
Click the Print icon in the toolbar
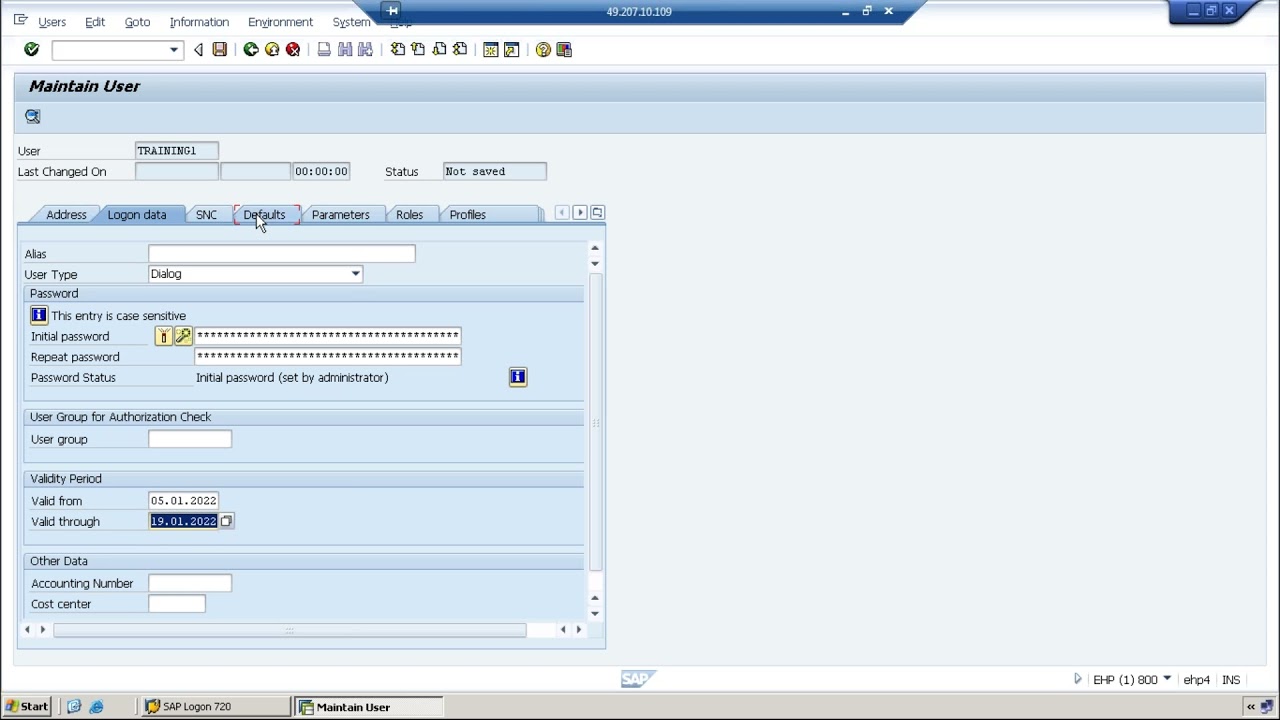coord(324,50)
